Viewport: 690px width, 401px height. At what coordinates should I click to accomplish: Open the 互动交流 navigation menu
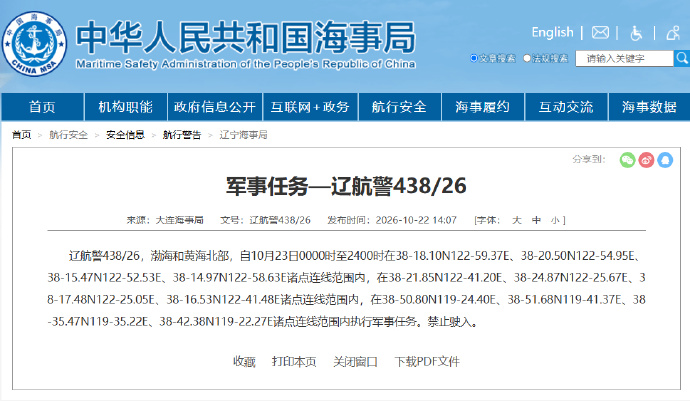(x=566, y=107)
